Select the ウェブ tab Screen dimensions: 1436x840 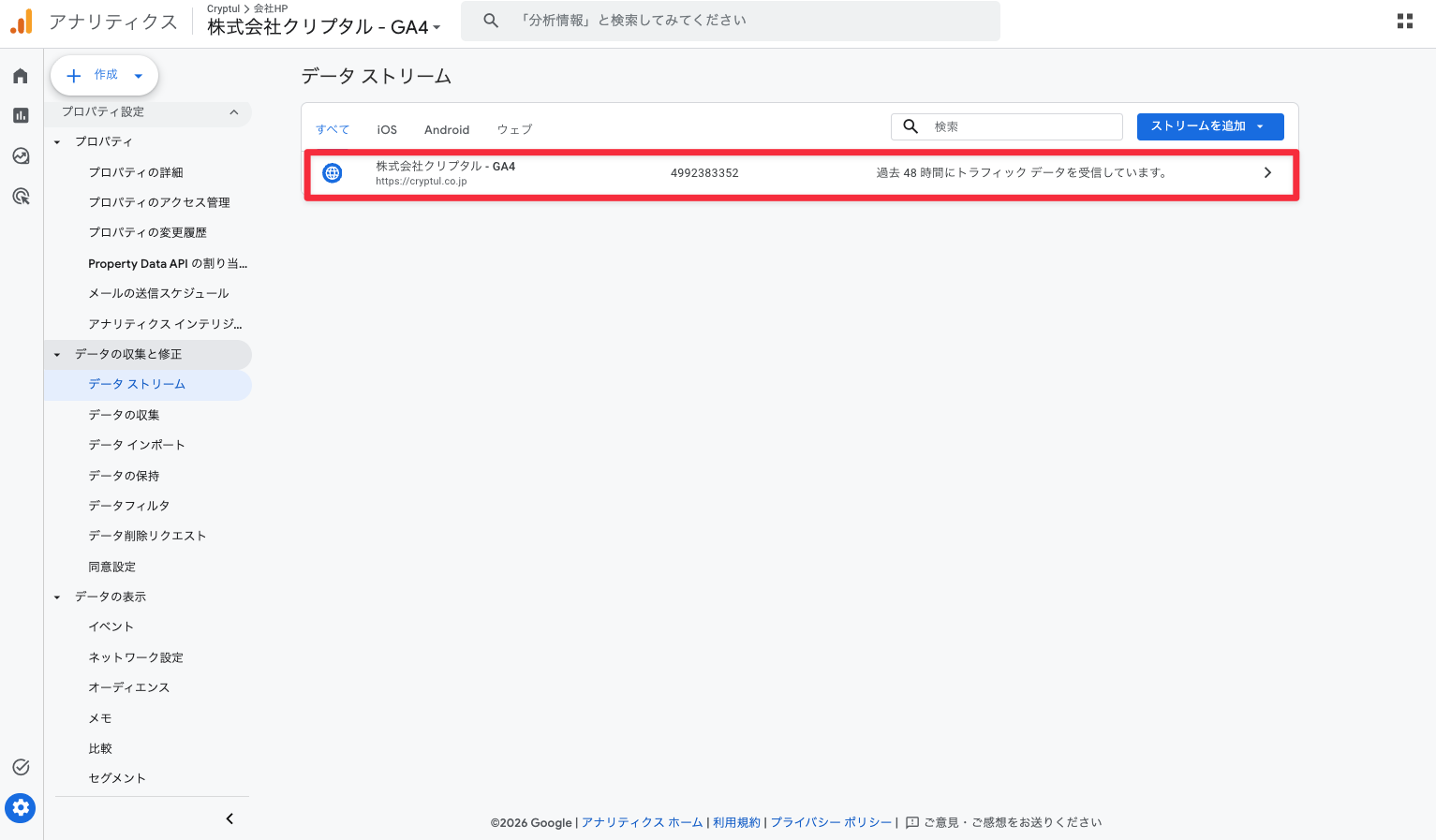click(514, 130)
